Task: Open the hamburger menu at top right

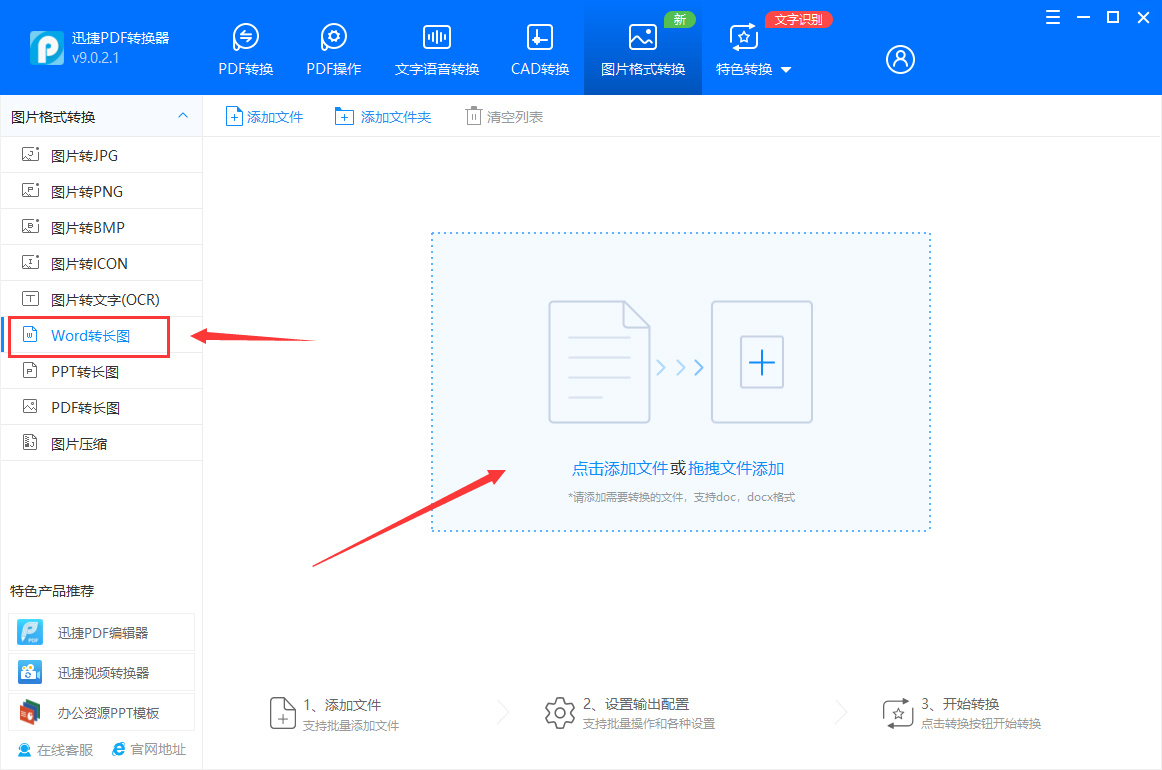Action: click(x=1052, y=17)
